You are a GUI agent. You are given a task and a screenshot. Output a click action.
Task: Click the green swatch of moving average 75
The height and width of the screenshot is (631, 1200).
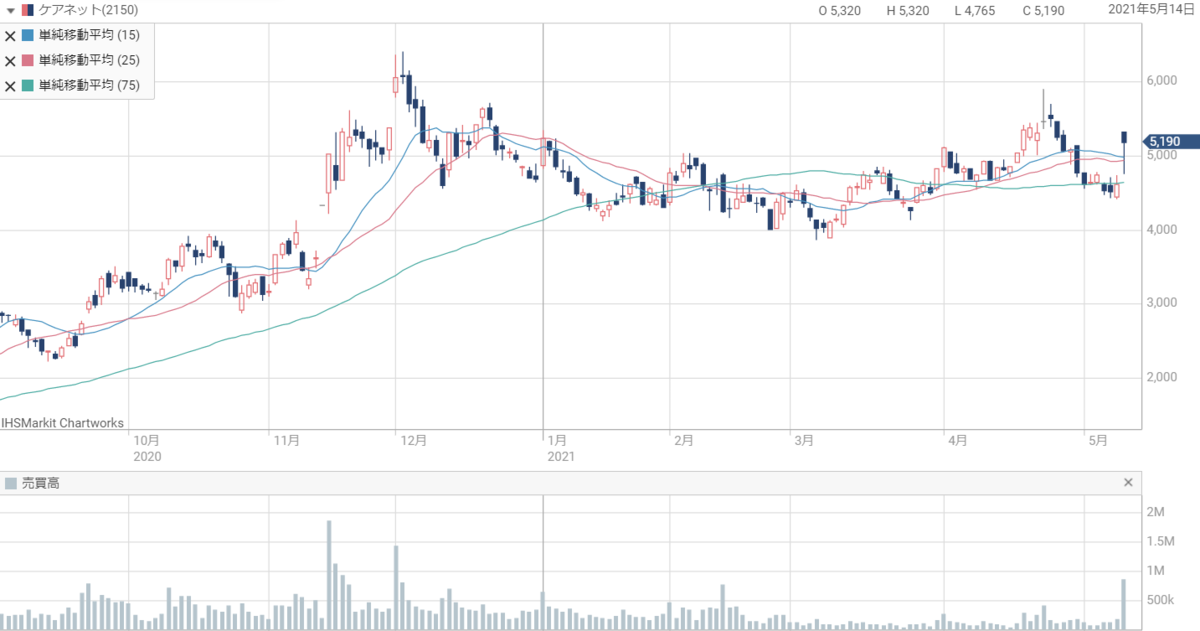pos(28,85)
